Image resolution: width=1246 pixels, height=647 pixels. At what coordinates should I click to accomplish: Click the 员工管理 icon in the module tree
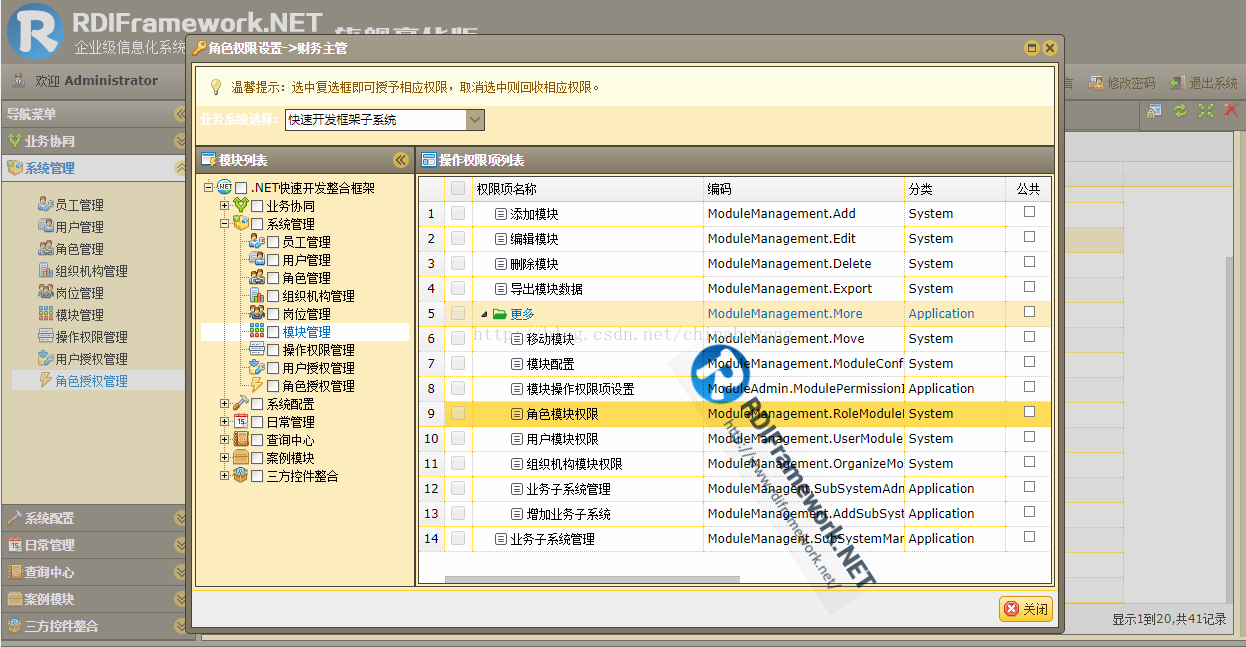(257, 241)
